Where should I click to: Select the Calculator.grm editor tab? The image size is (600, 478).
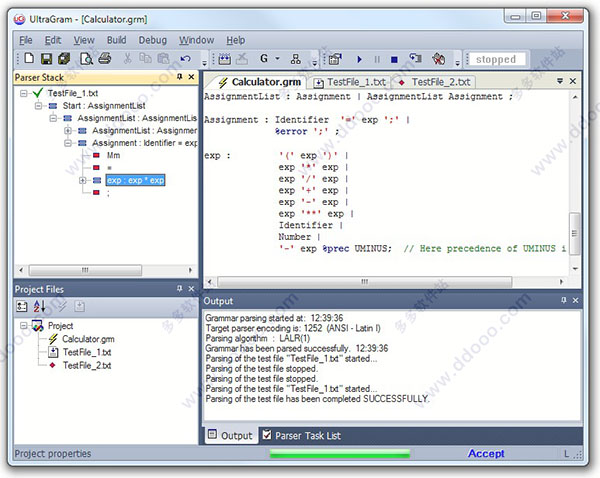point(260,82)
